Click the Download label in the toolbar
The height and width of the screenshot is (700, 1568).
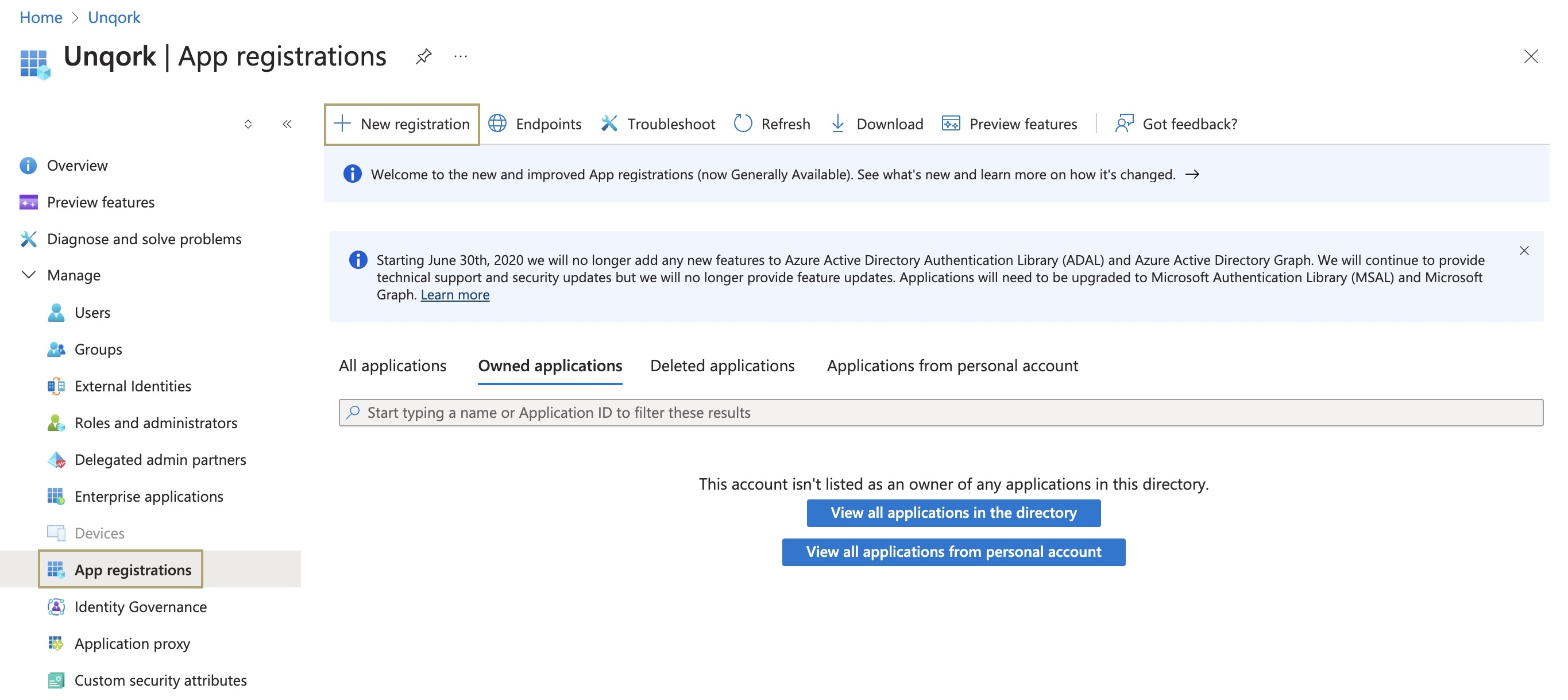pyautogui.click(x=889, y=124)
